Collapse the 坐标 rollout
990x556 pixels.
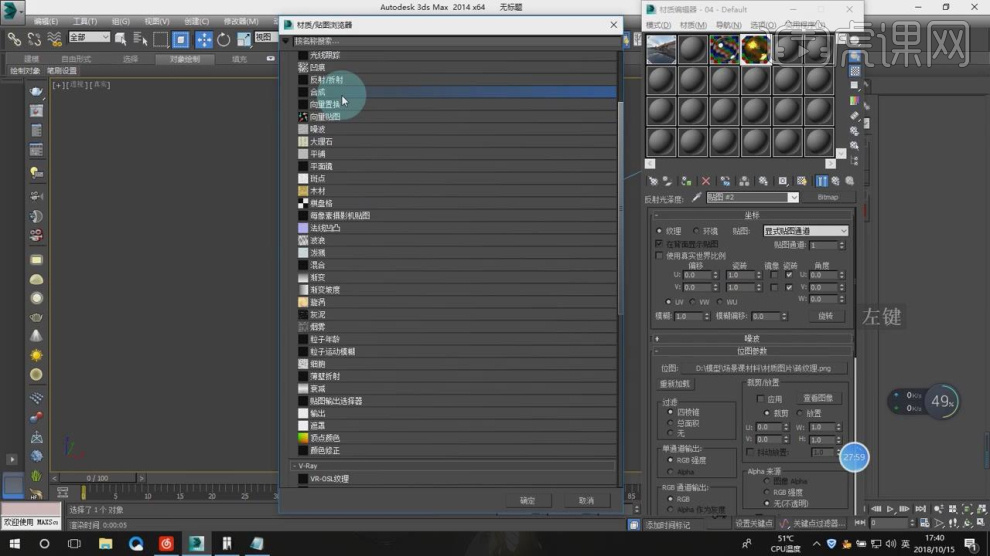click(752, 215)
